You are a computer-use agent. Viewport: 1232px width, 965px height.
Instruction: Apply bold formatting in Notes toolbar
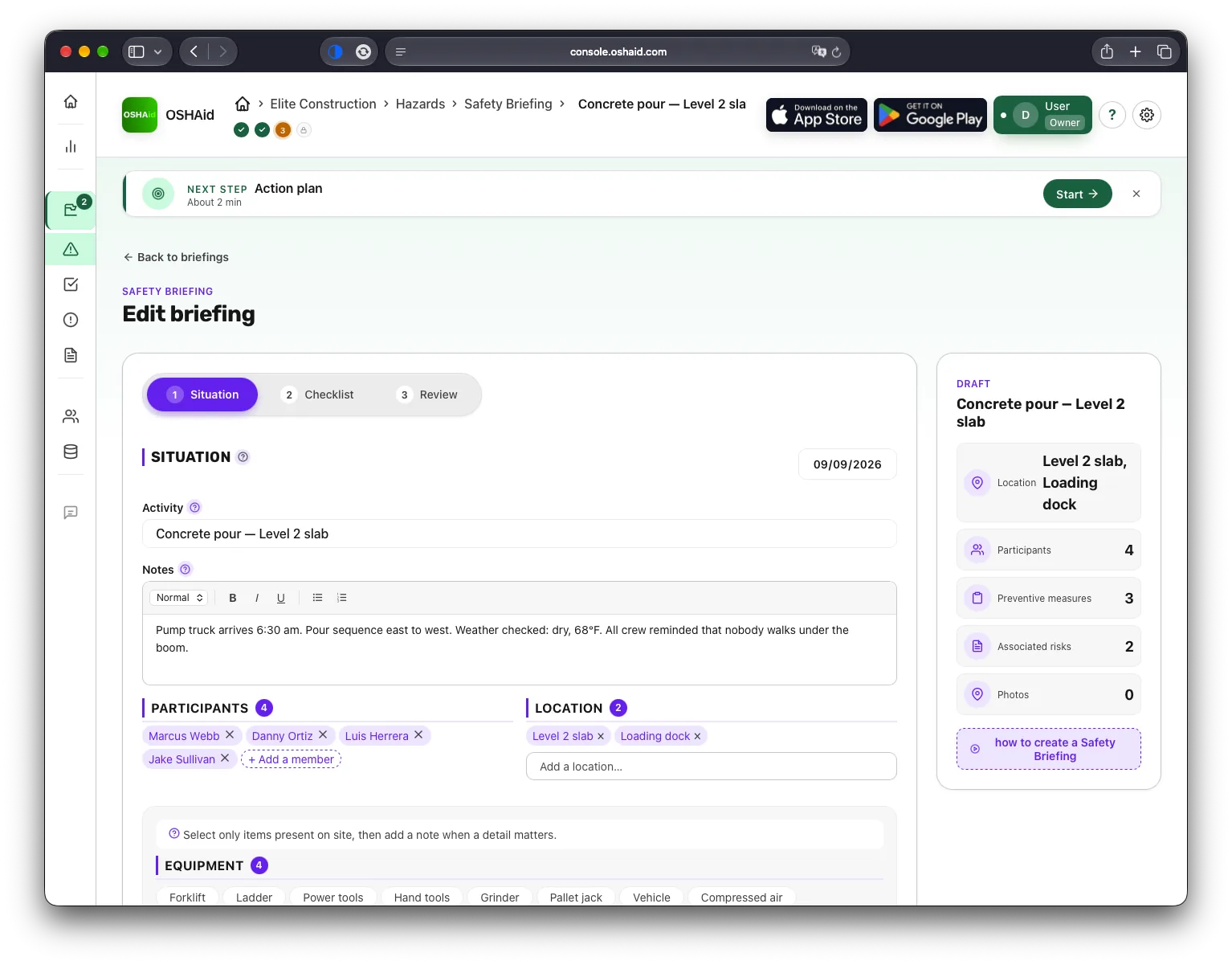233,598
